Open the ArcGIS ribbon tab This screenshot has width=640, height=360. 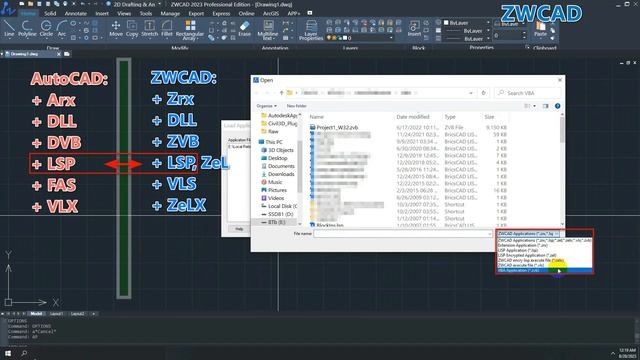click(x=271, y=13)
